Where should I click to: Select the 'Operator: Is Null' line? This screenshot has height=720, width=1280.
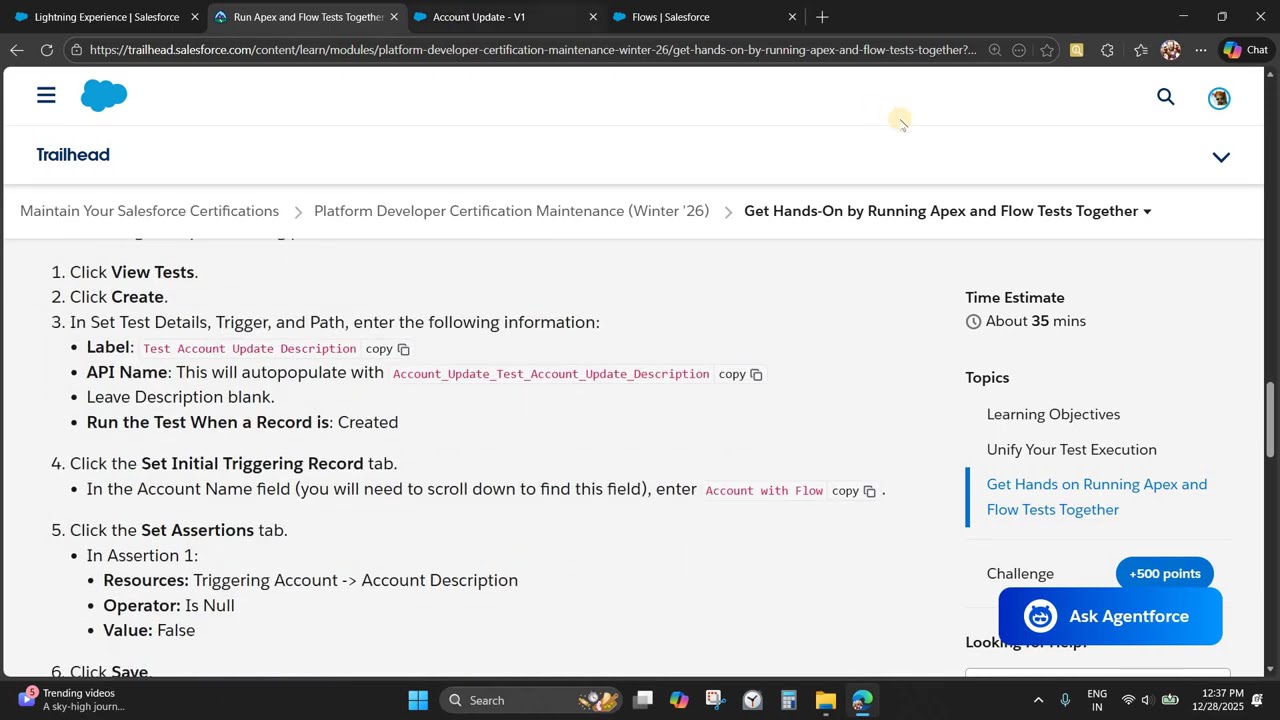(169, 606)
